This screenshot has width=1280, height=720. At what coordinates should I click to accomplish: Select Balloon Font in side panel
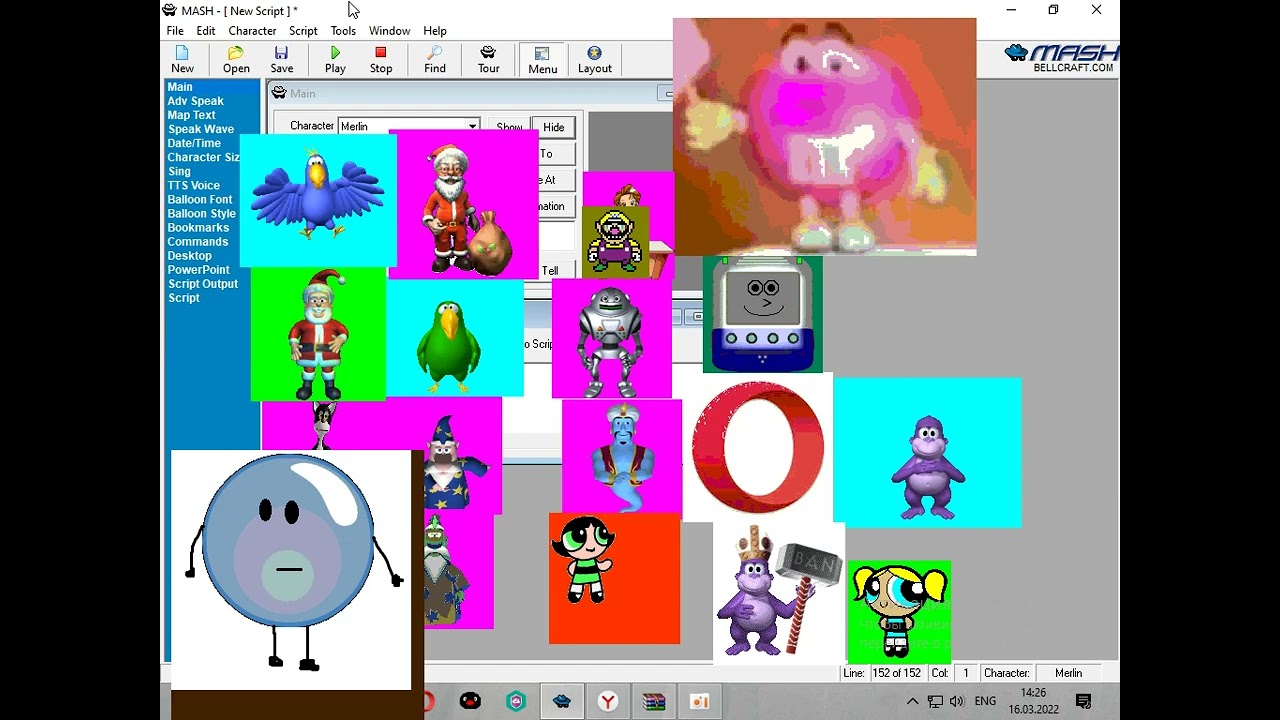[200, 199]
